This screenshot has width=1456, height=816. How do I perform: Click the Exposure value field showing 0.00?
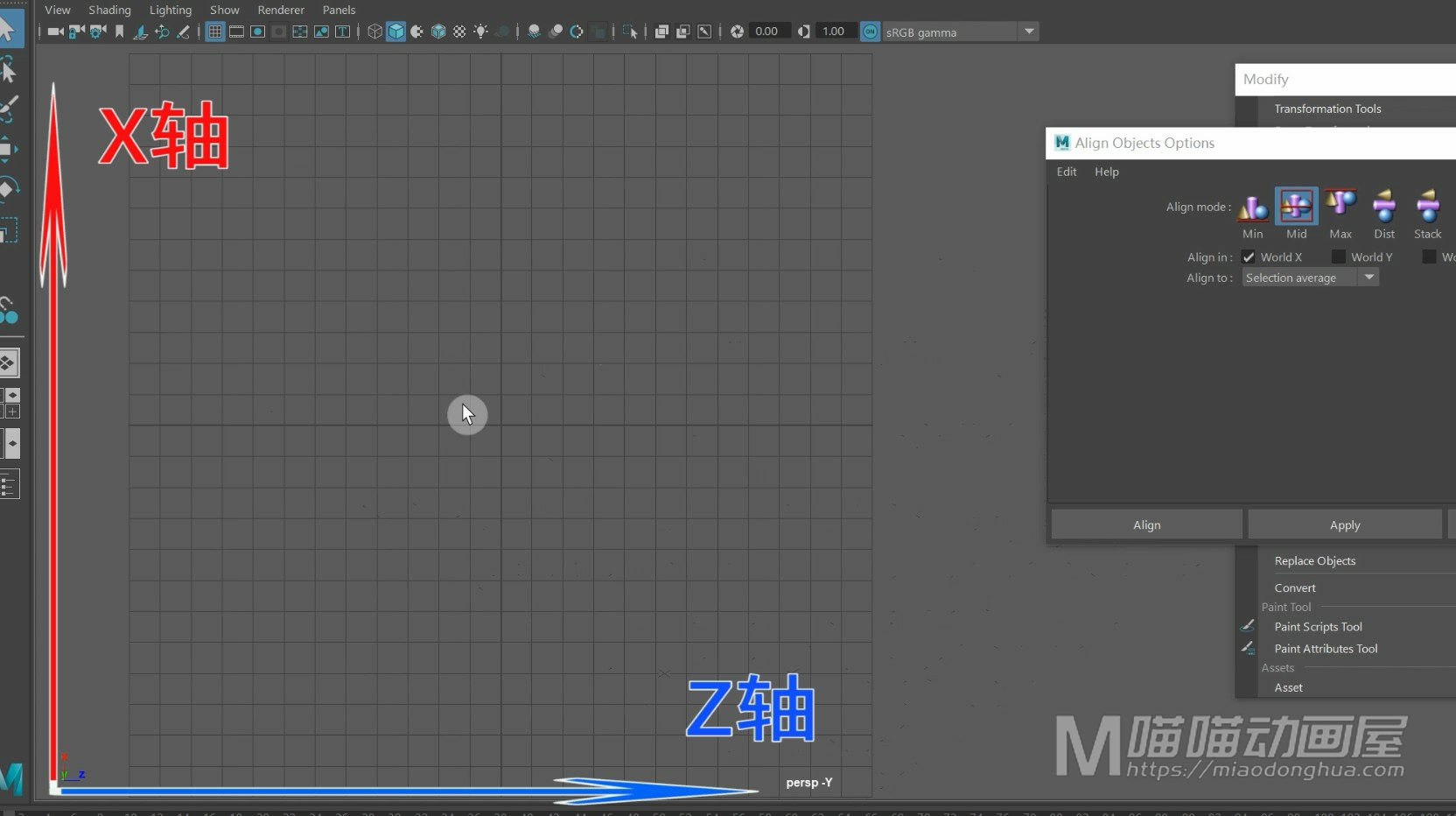click(768, 32)
